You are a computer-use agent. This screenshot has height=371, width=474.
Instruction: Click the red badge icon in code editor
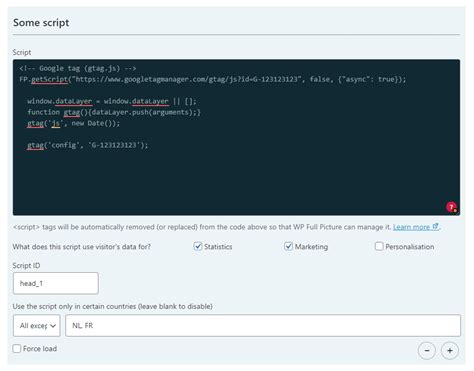451,207
